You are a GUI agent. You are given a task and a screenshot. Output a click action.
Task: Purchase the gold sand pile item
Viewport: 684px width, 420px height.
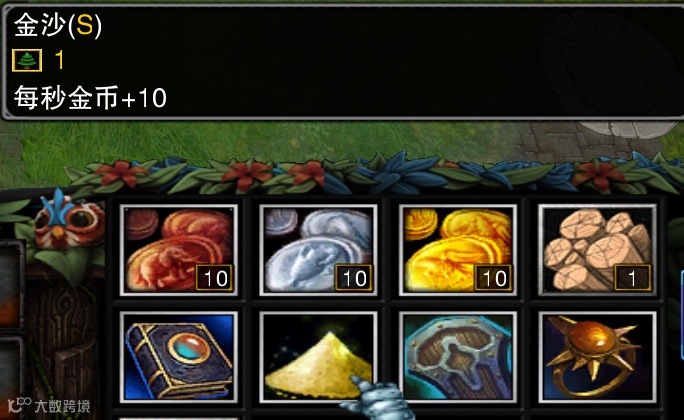[318, 357]
